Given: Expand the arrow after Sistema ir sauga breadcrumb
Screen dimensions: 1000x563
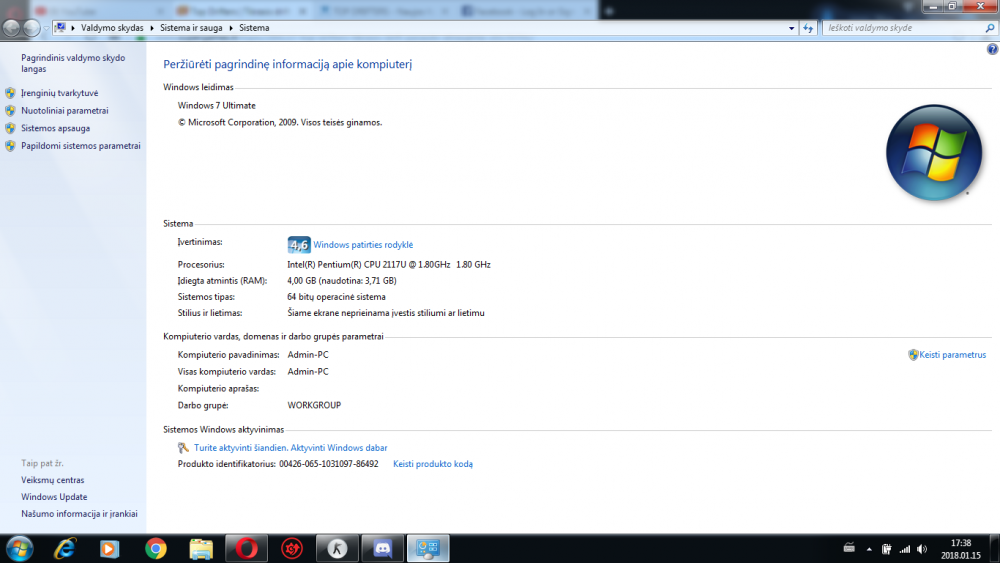Looking at the screenshot, I should coord(231,28).
